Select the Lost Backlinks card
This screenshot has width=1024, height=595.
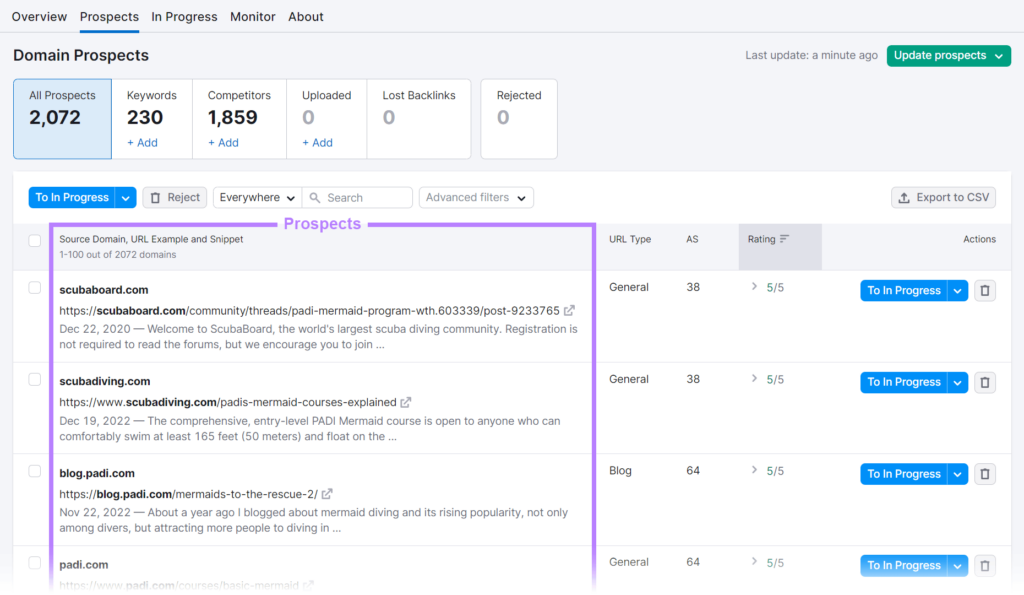tap(419, 119)
